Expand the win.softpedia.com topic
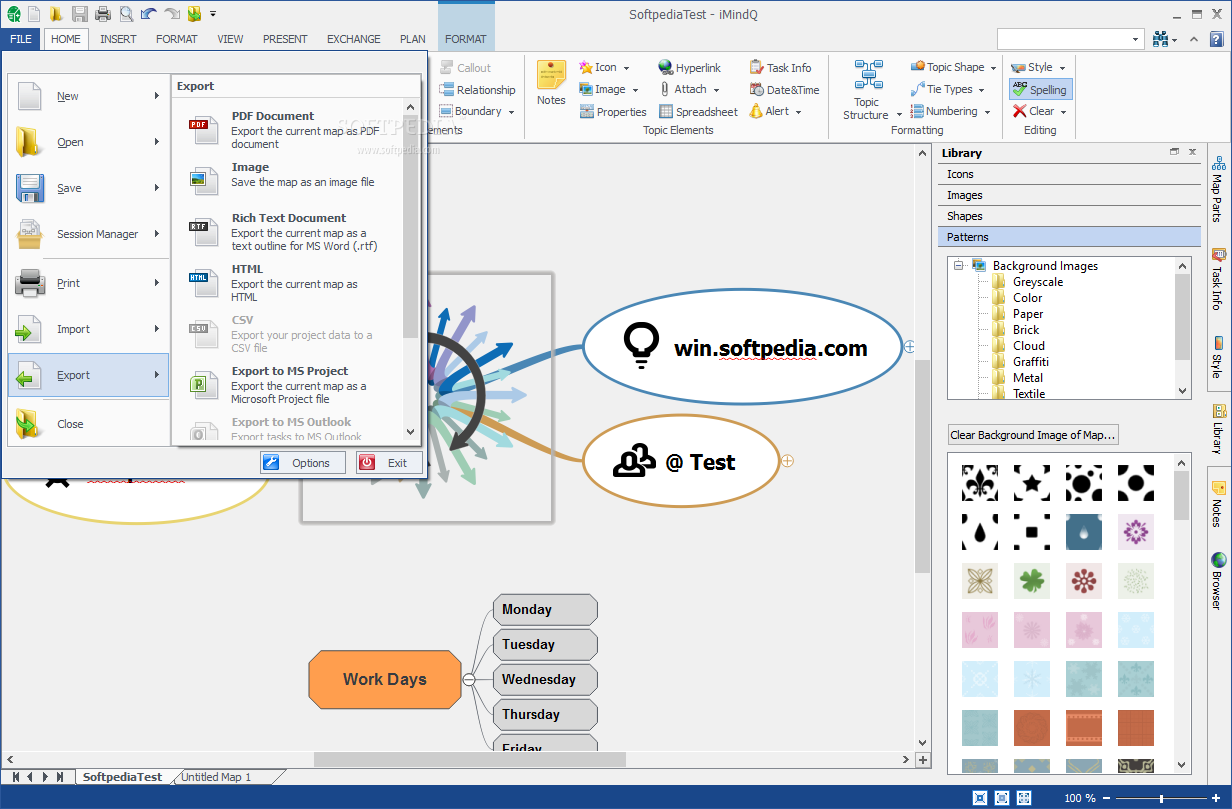Image resolution: width=1232 pixels, height=809 pixels. (x=909, y=346)
